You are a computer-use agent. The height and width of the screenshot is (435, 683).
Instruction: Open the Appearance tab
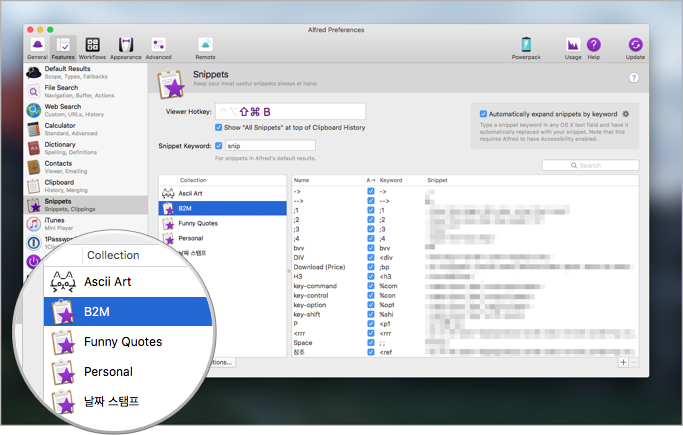point(126,48)
